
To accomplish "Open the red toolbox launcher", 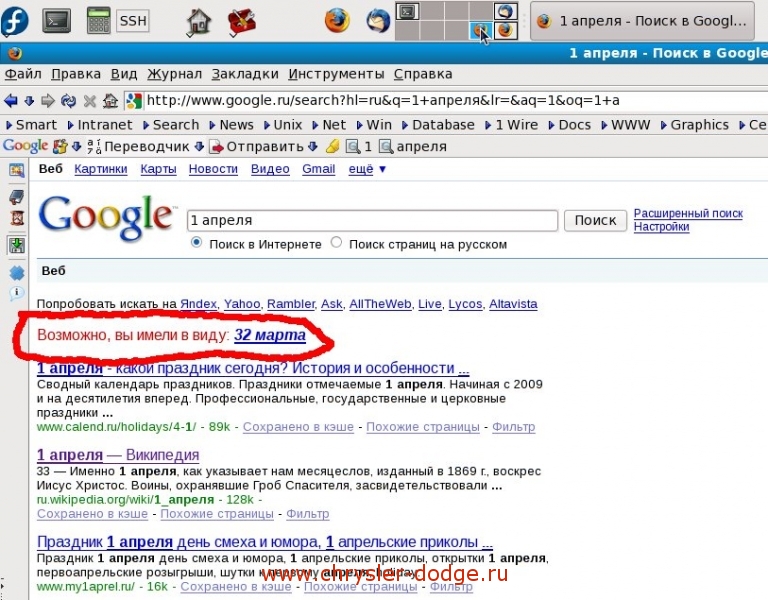I will tap(241, 23).
